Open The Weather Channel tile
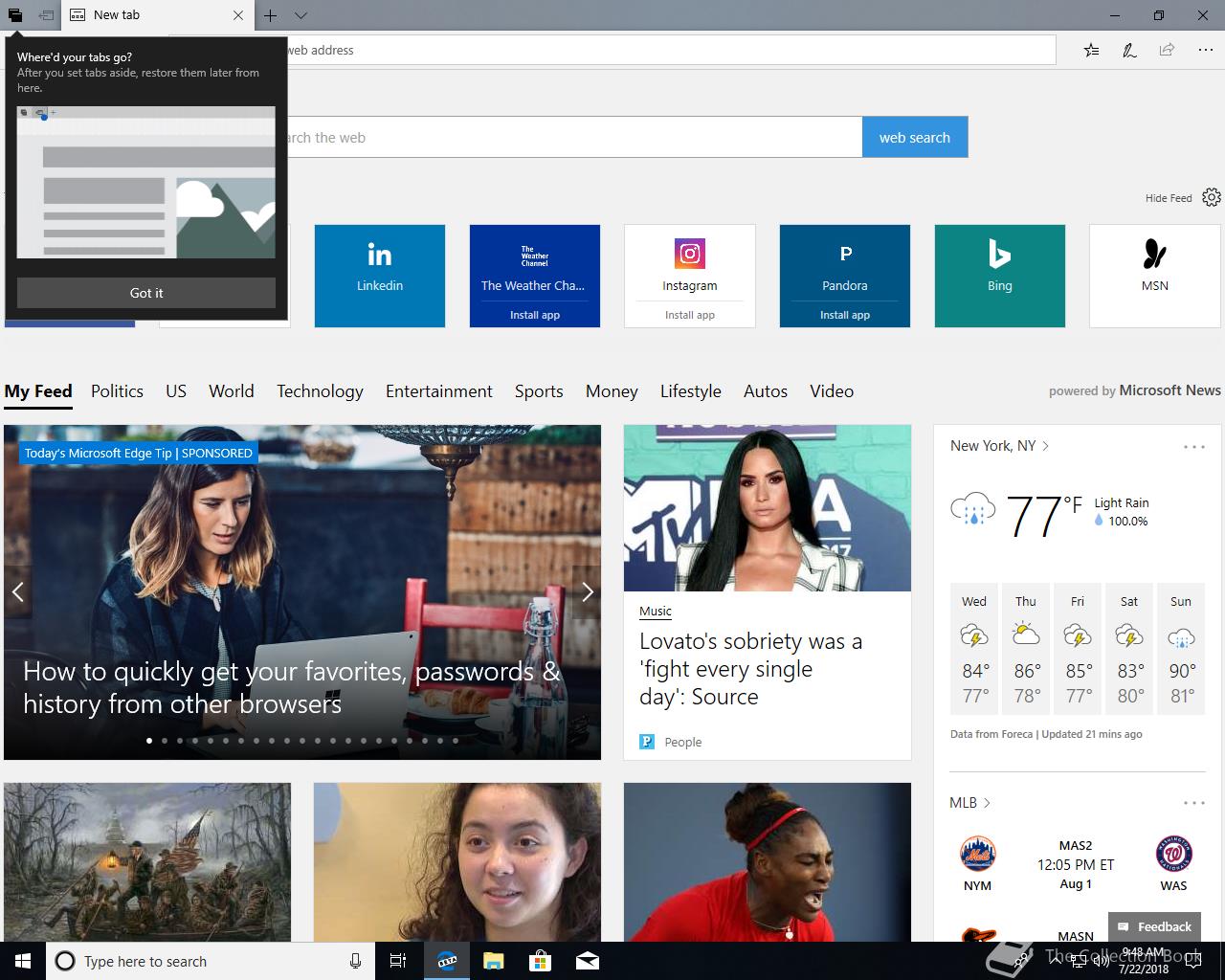Viewport: 1225px width, 980px height. coord(535,265)
